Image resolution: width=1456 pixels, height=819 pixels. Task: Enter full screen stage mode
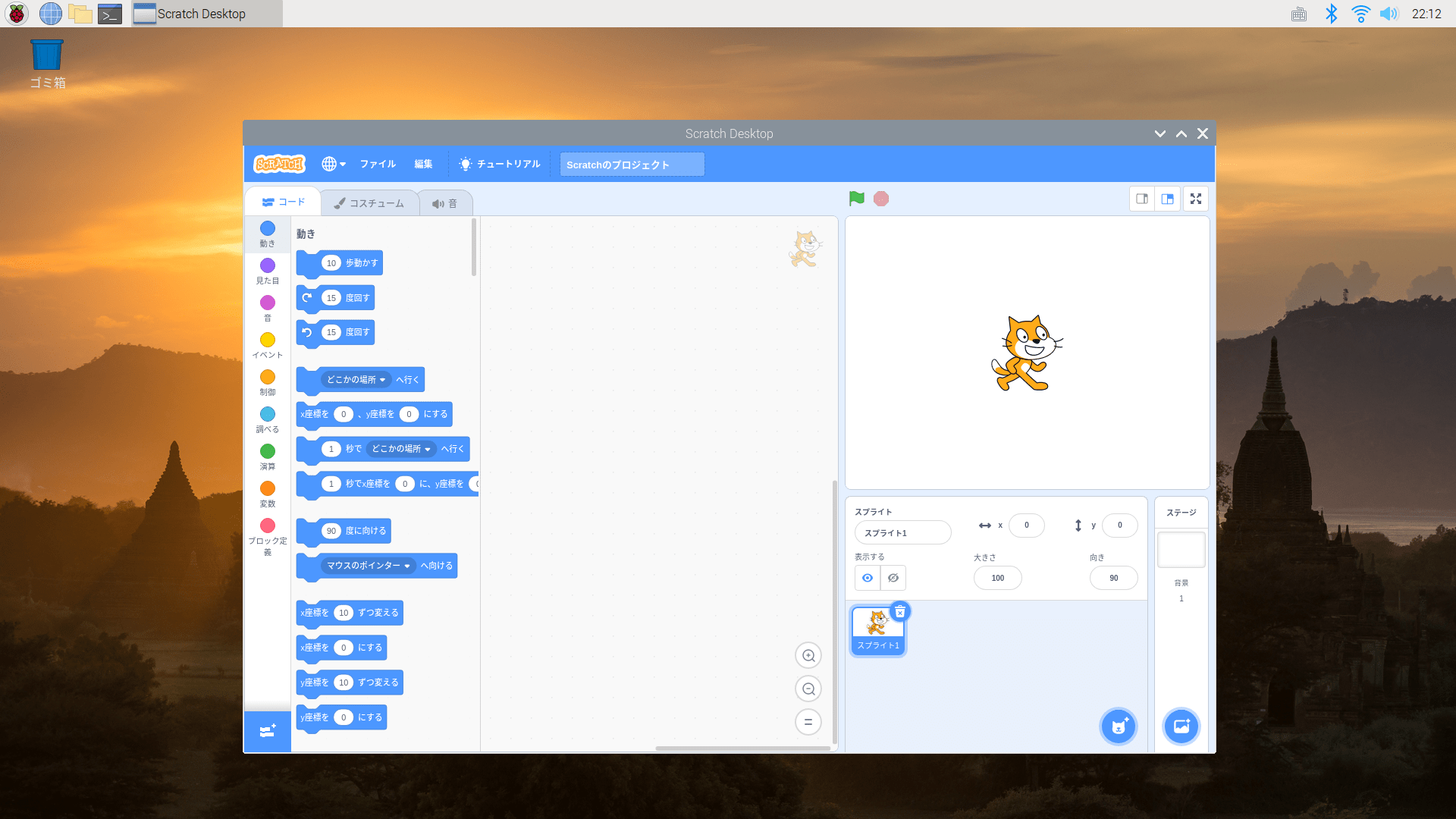point(1196,199)
